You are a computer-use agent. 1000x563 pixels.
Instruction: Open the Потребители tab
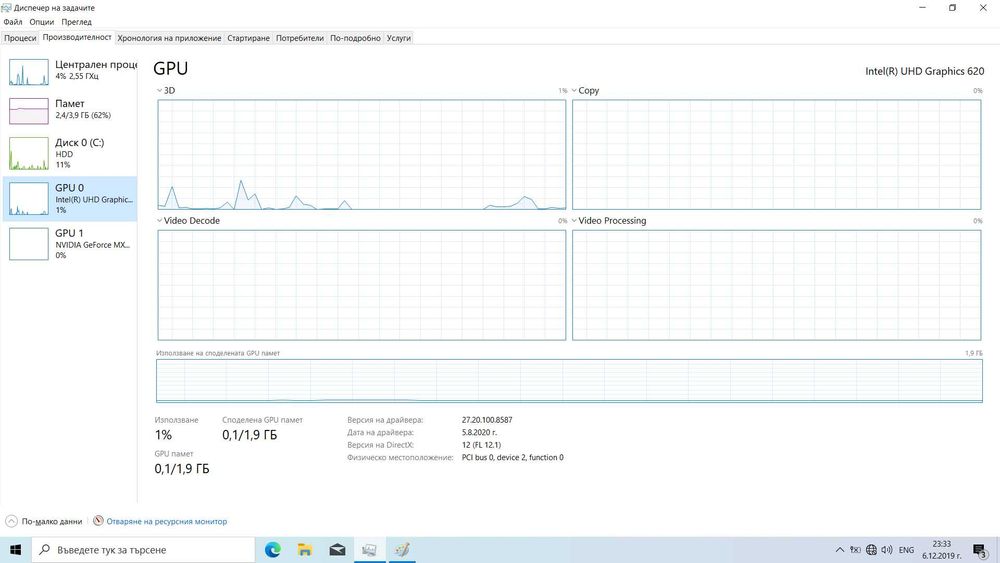(300, 38)
